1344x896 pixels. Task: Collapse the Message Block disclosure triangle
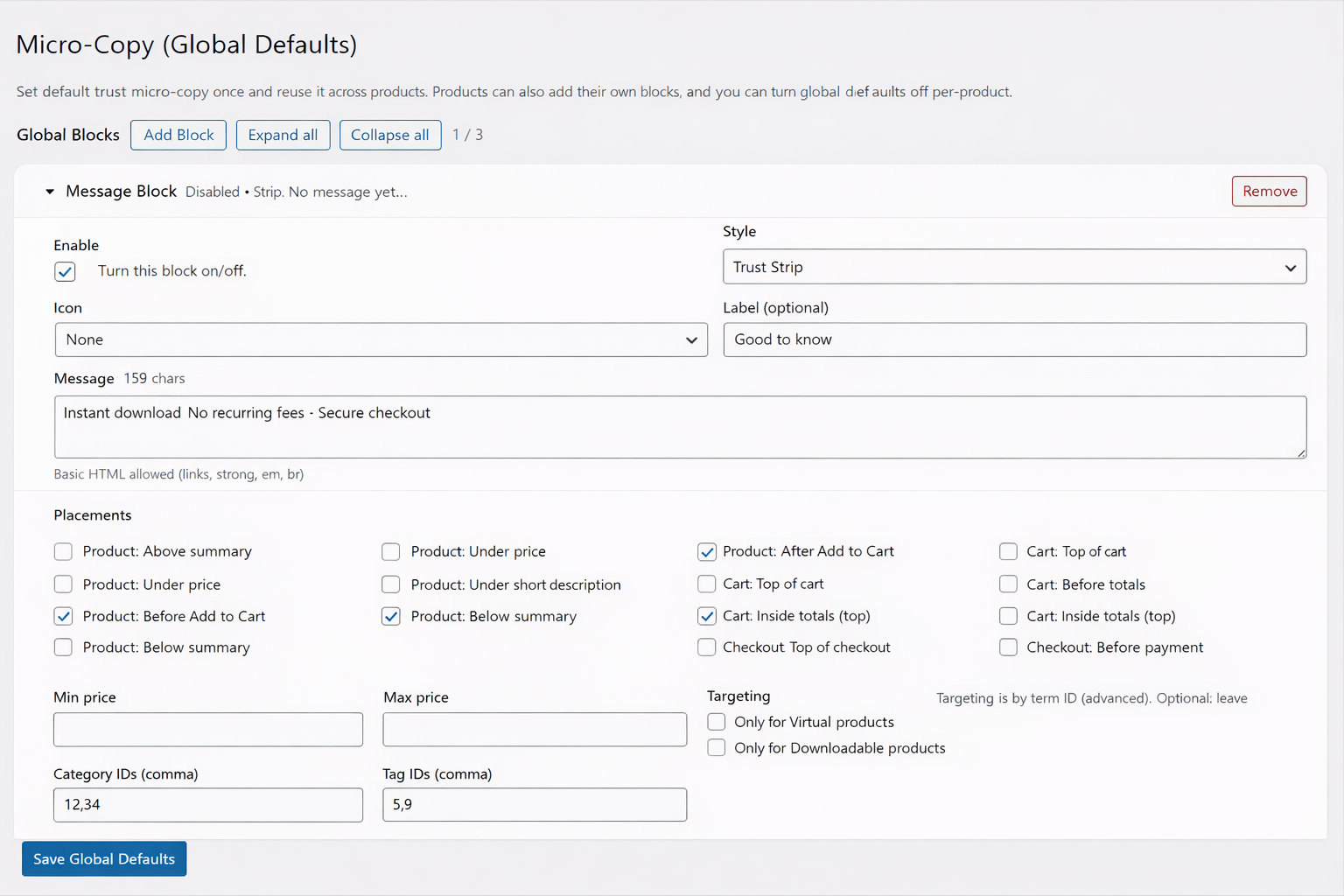(50, 192)
